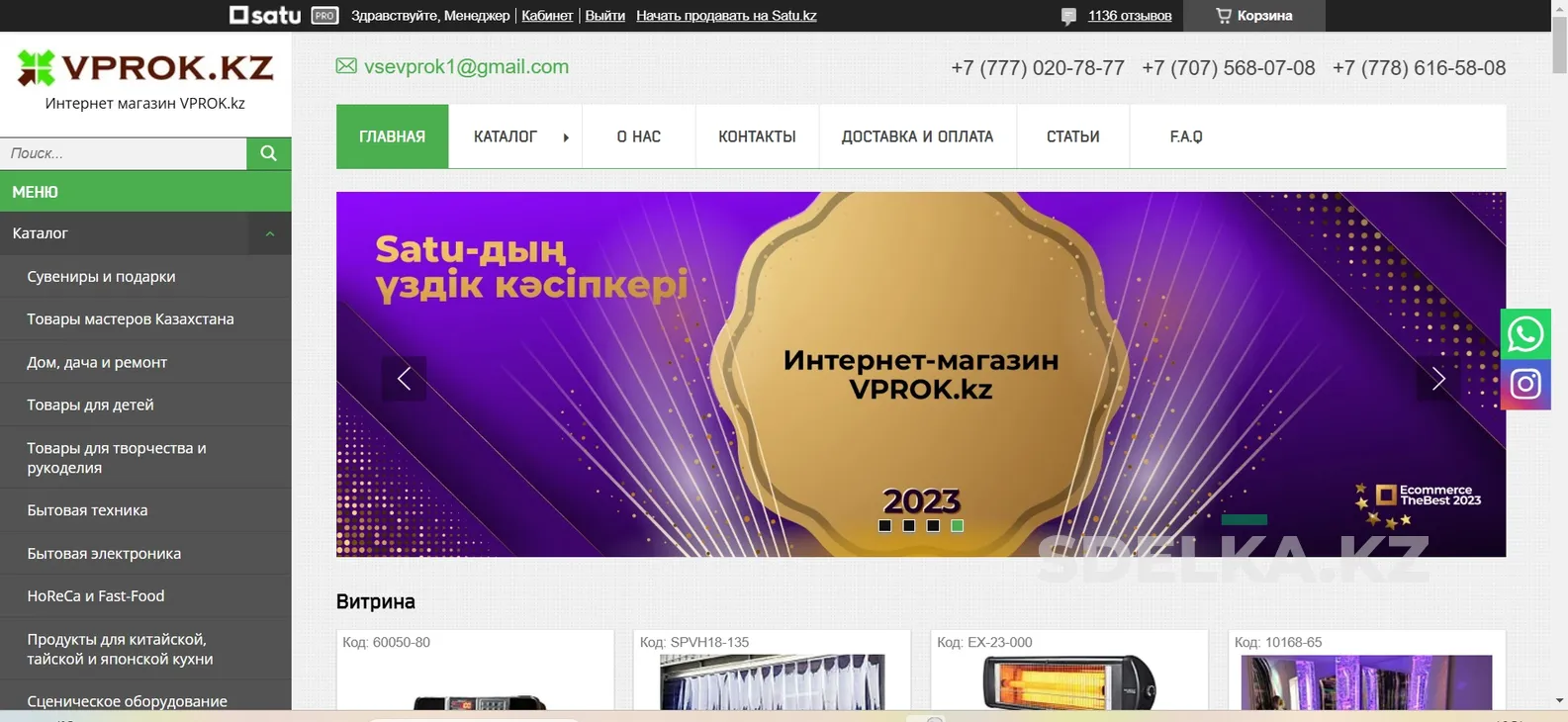Go to next banner slide arrow

click(x=1438, y=378)
